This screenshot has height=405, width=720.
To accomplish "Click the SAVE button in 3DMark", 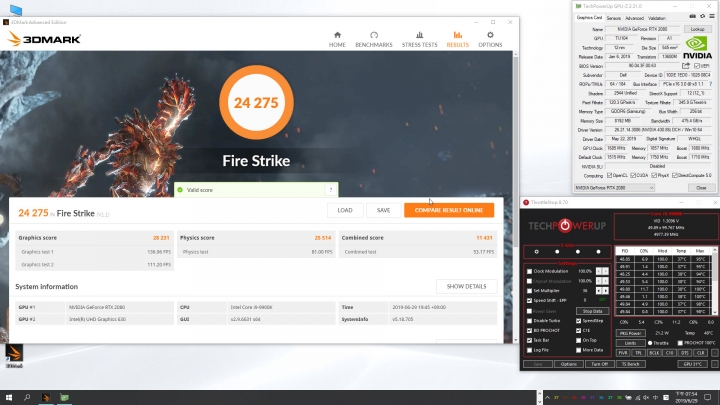I will click(383, 210).
